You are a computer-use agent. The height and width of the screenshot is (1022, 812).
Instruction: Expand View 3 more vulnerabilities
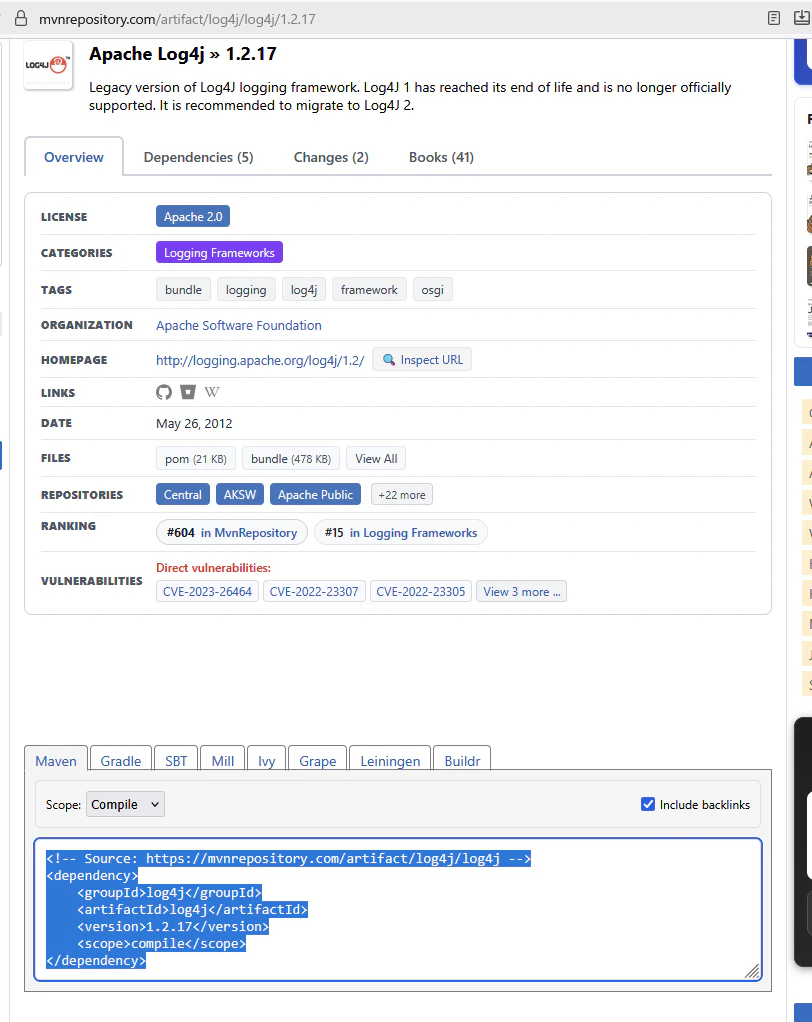pyautogui.click(x=521, y=591)
